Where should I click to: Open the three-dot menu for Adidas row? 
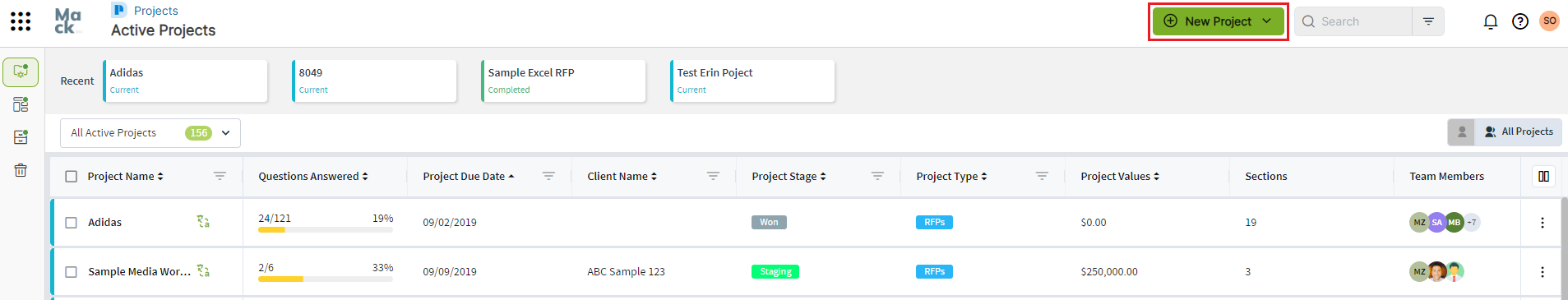[1542, 223]
